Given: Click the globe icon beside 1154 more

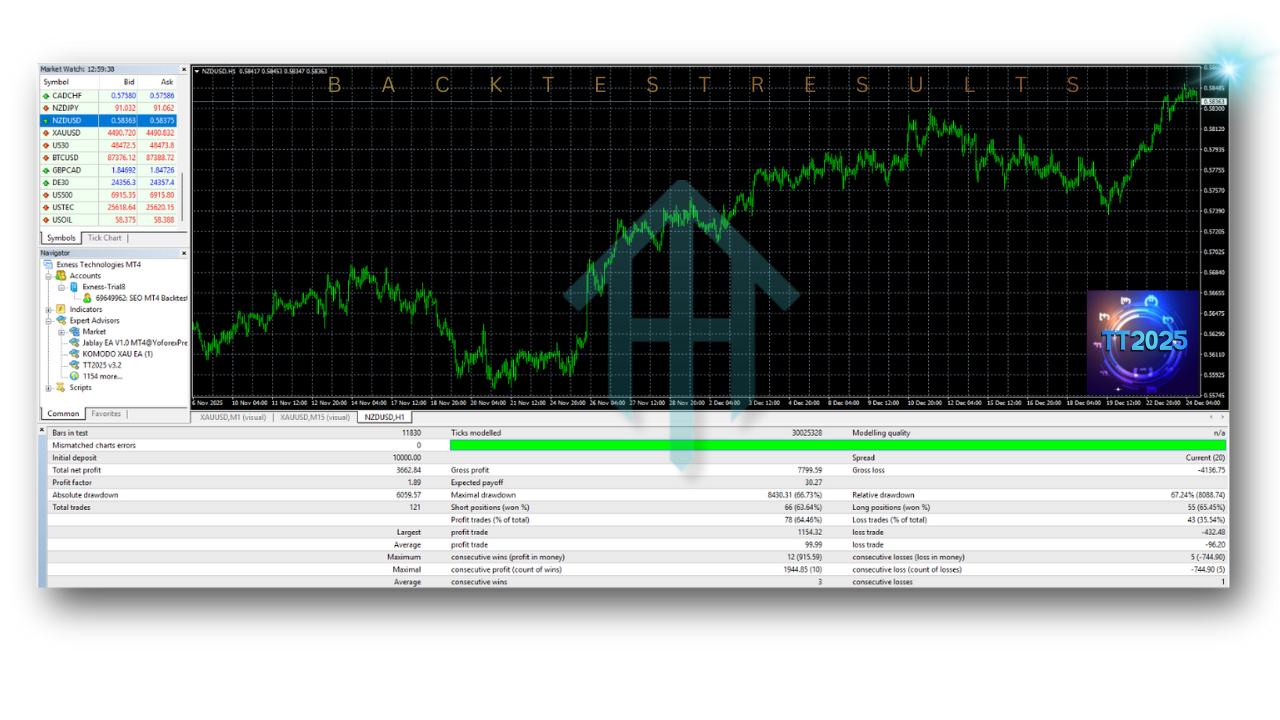Looking at the screenshot, I should [75, 376].
